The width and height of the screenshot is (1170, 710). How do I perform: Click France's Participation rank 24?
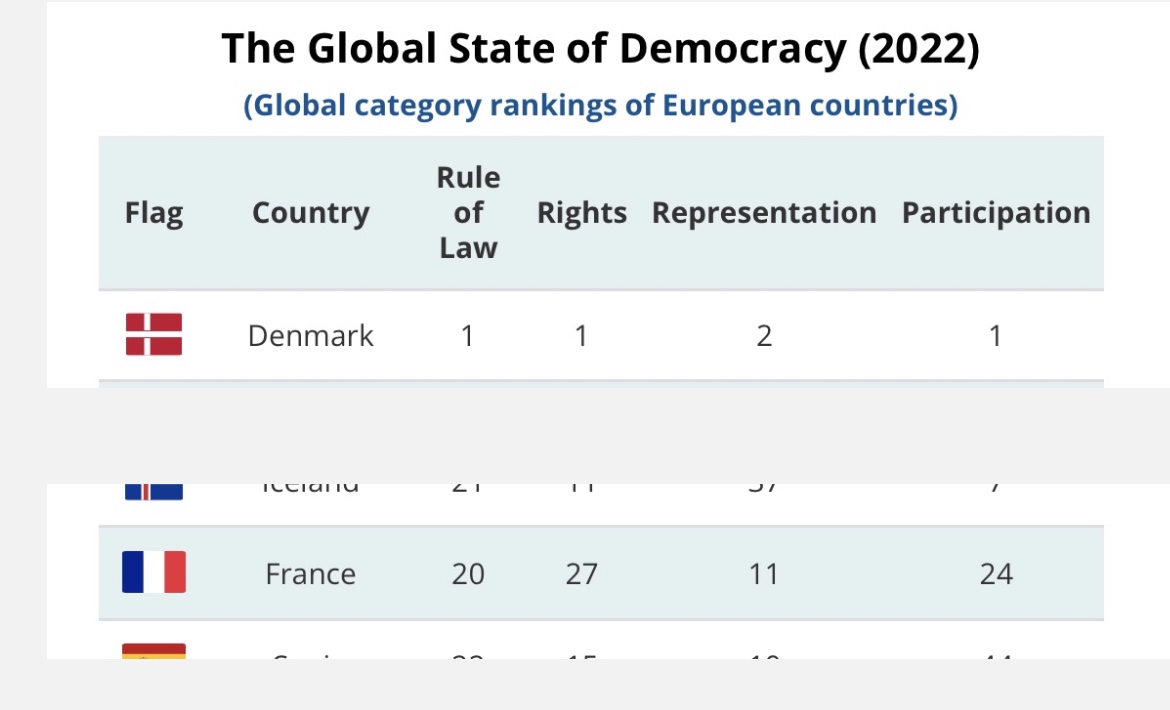[996, 574]
